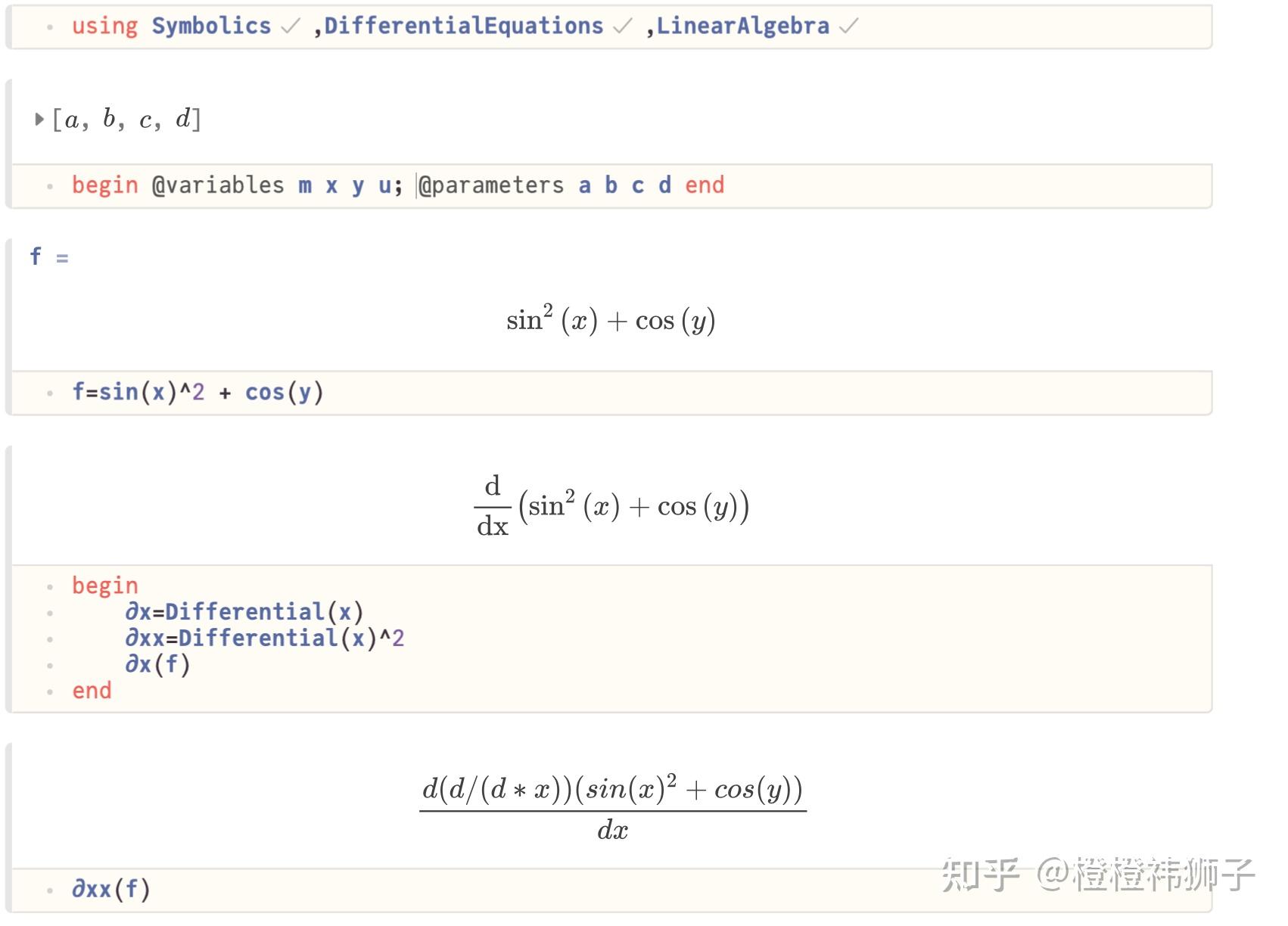Viewport: 1288px width, 926px height.
Task: Place cursor on the @variables macro
Action: (x=218, y=185)
